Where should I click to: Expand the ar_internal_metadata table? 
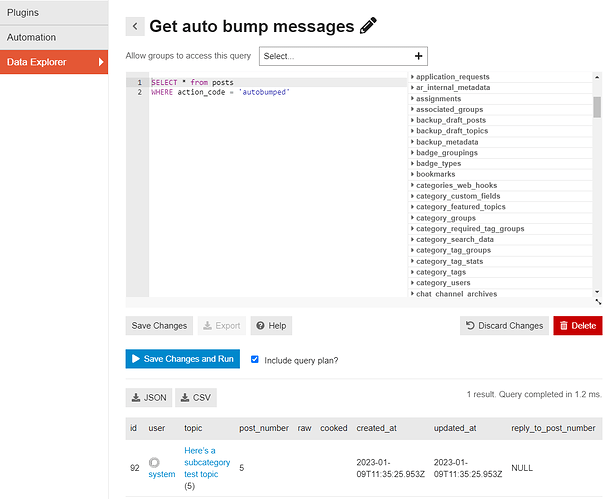[x=500, y=87]
